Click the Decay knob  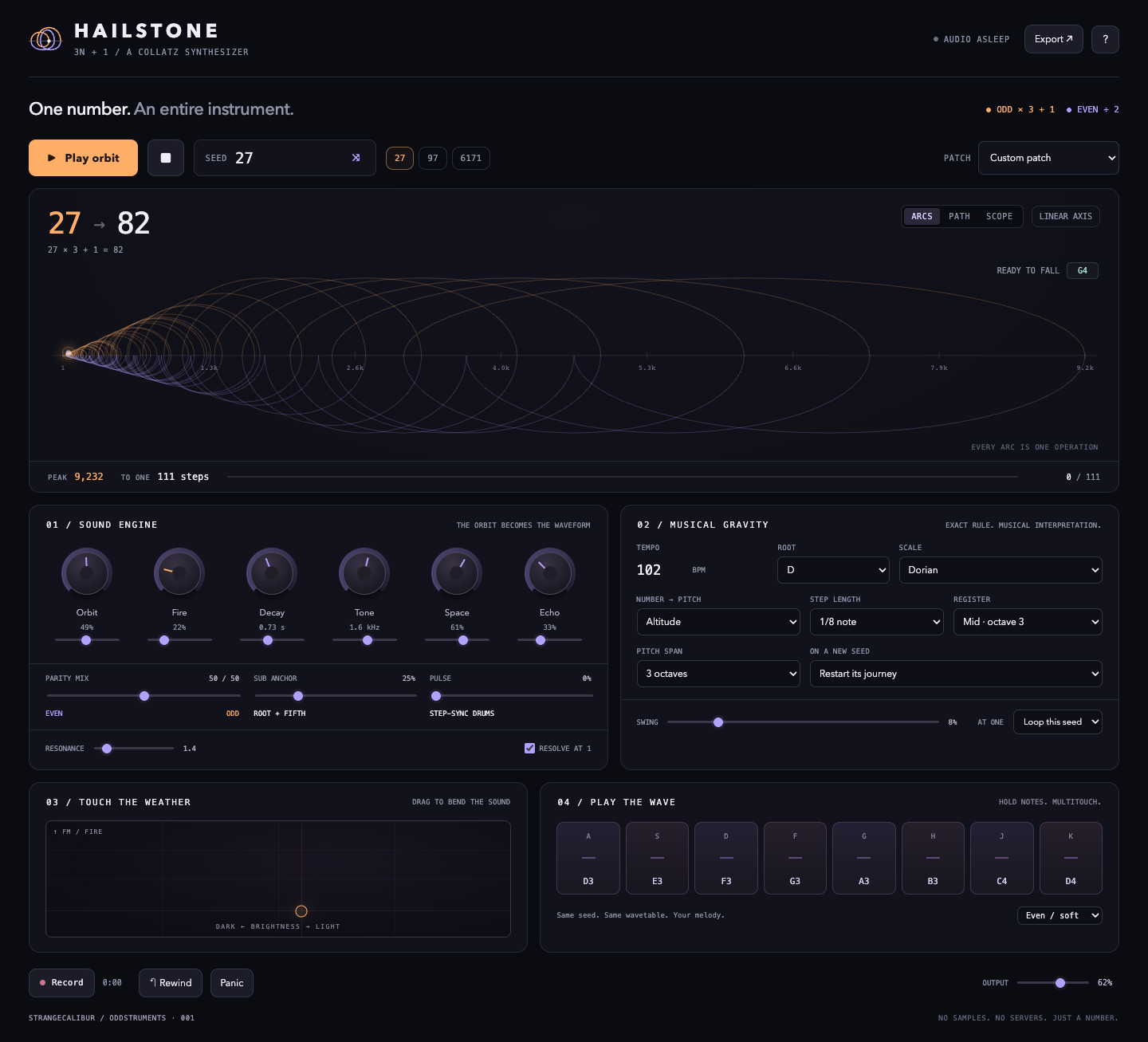(272, 572)
